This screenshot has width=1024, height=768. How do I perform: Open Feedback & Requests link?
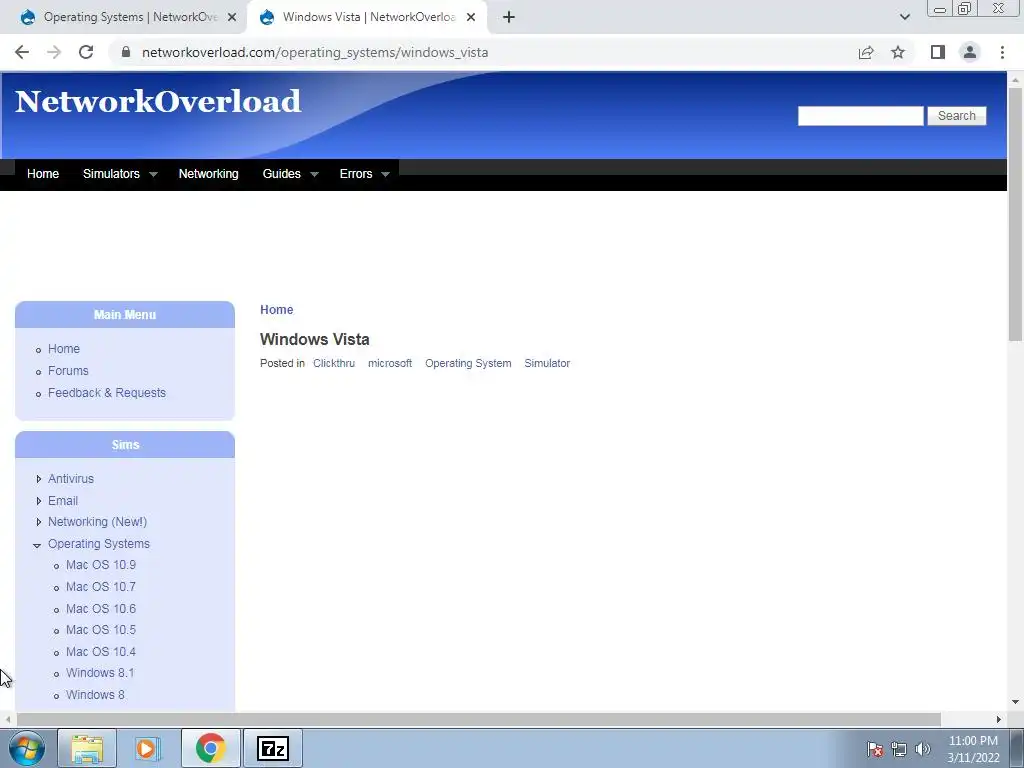coord(107,392)
